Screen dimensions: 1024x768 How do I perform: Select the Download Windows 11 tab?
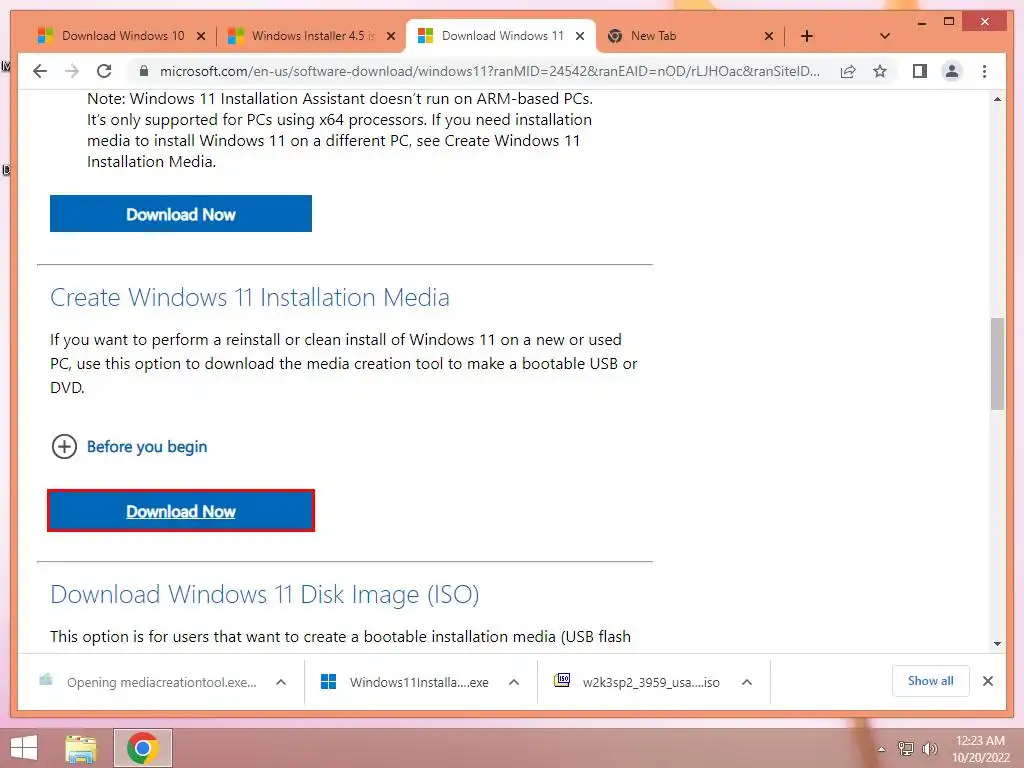click(501, 36)
